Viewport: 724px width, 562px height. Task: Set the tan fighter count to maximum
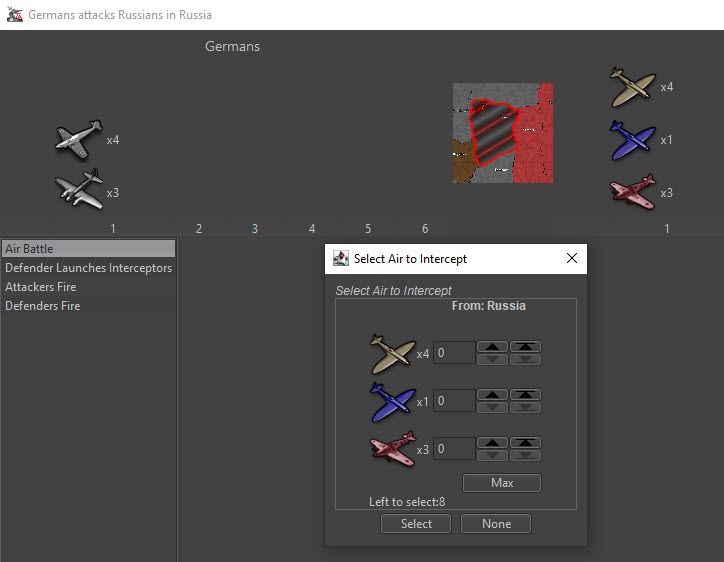coord(525,347)
